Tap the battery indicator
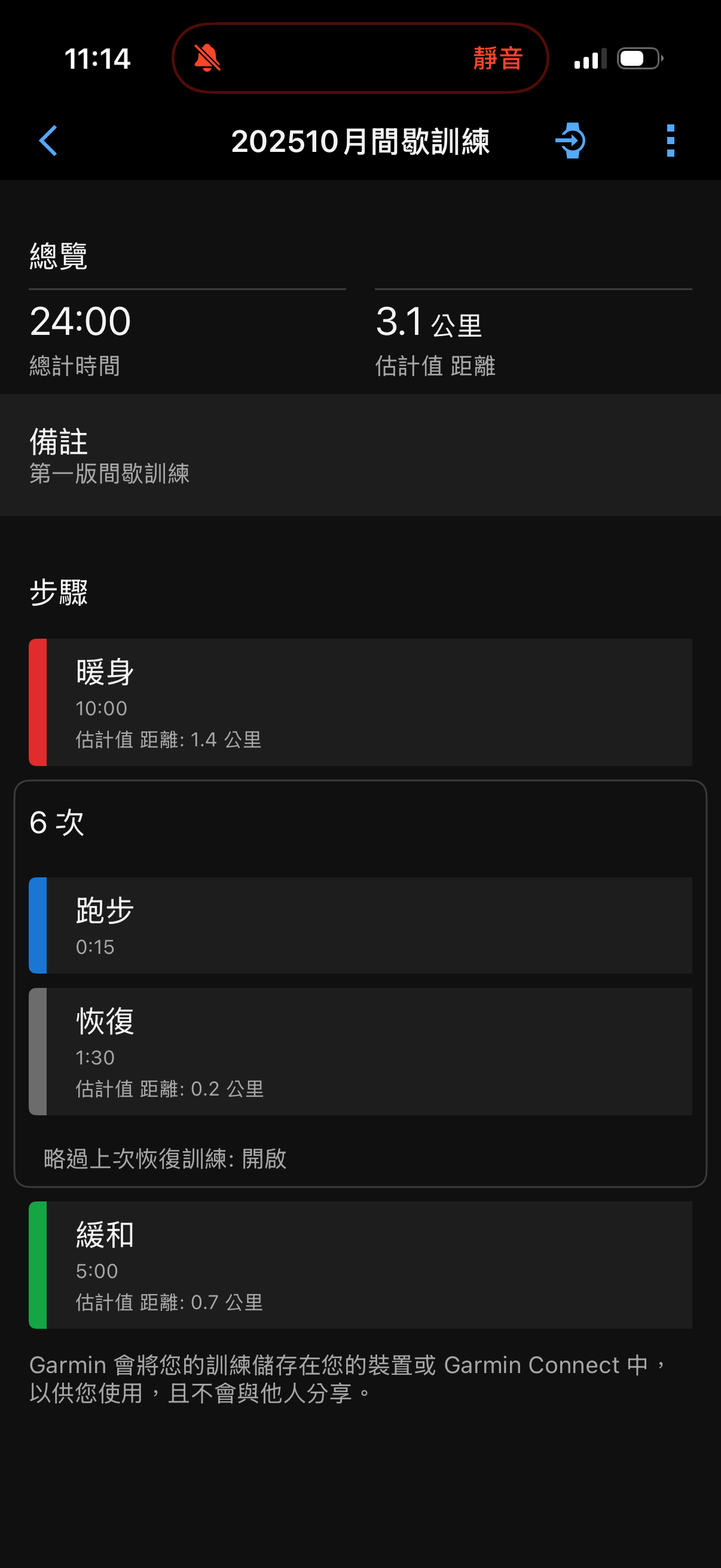The image size is (721, 1568). tap(638, 59)
